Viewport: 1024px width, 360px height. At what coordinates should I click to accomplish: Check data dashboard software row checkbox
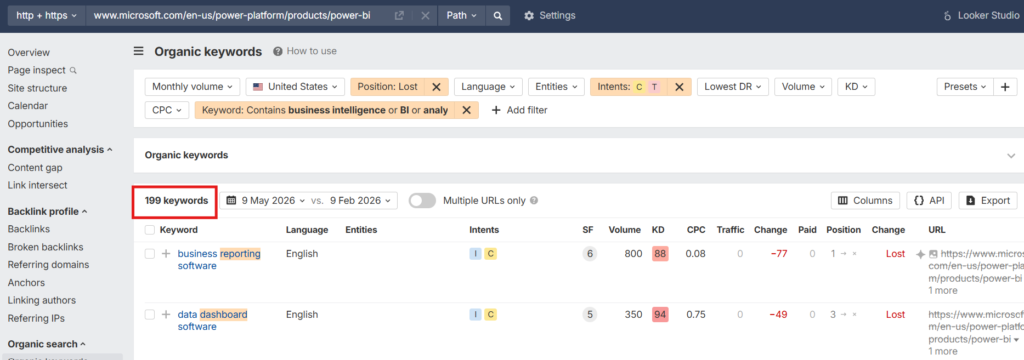coord(150,315)
